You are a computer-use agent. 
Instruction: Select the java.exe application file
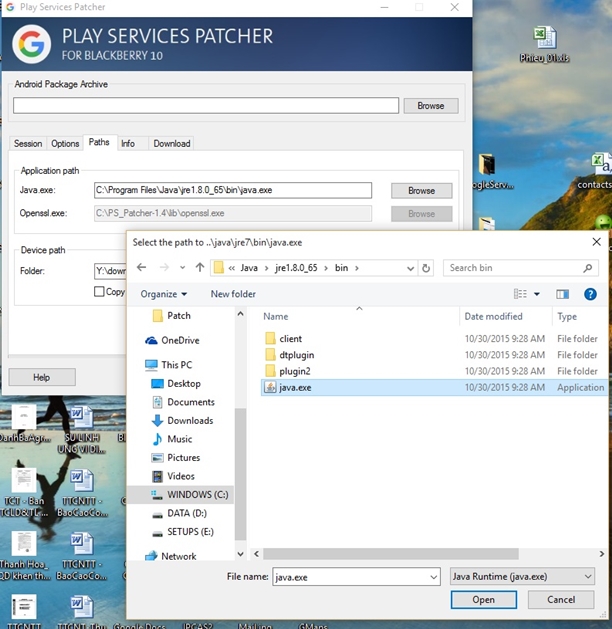pyautogui.click(x=295, y=387)
